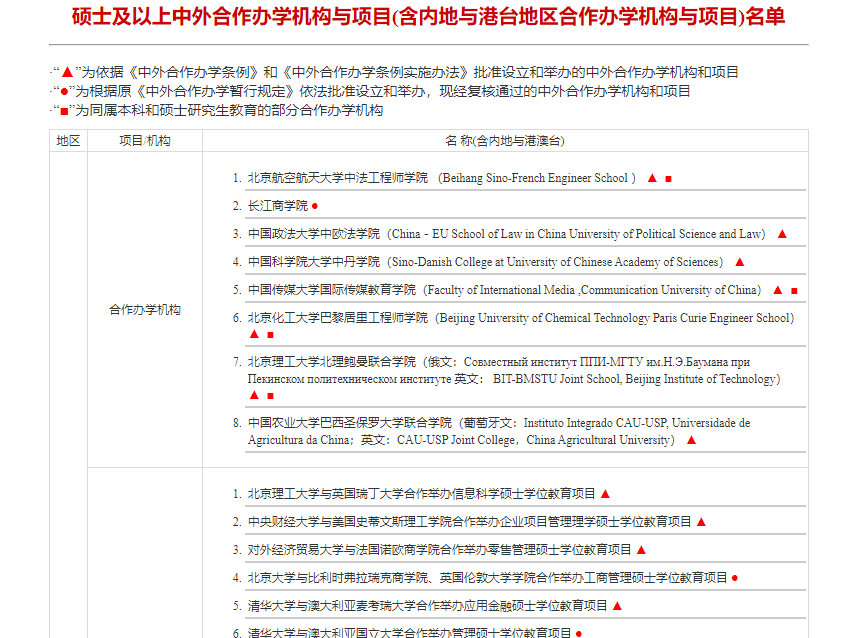
Task: Click the red triangle after CAU-USP Joint College
Action: (x=692, y=440)
